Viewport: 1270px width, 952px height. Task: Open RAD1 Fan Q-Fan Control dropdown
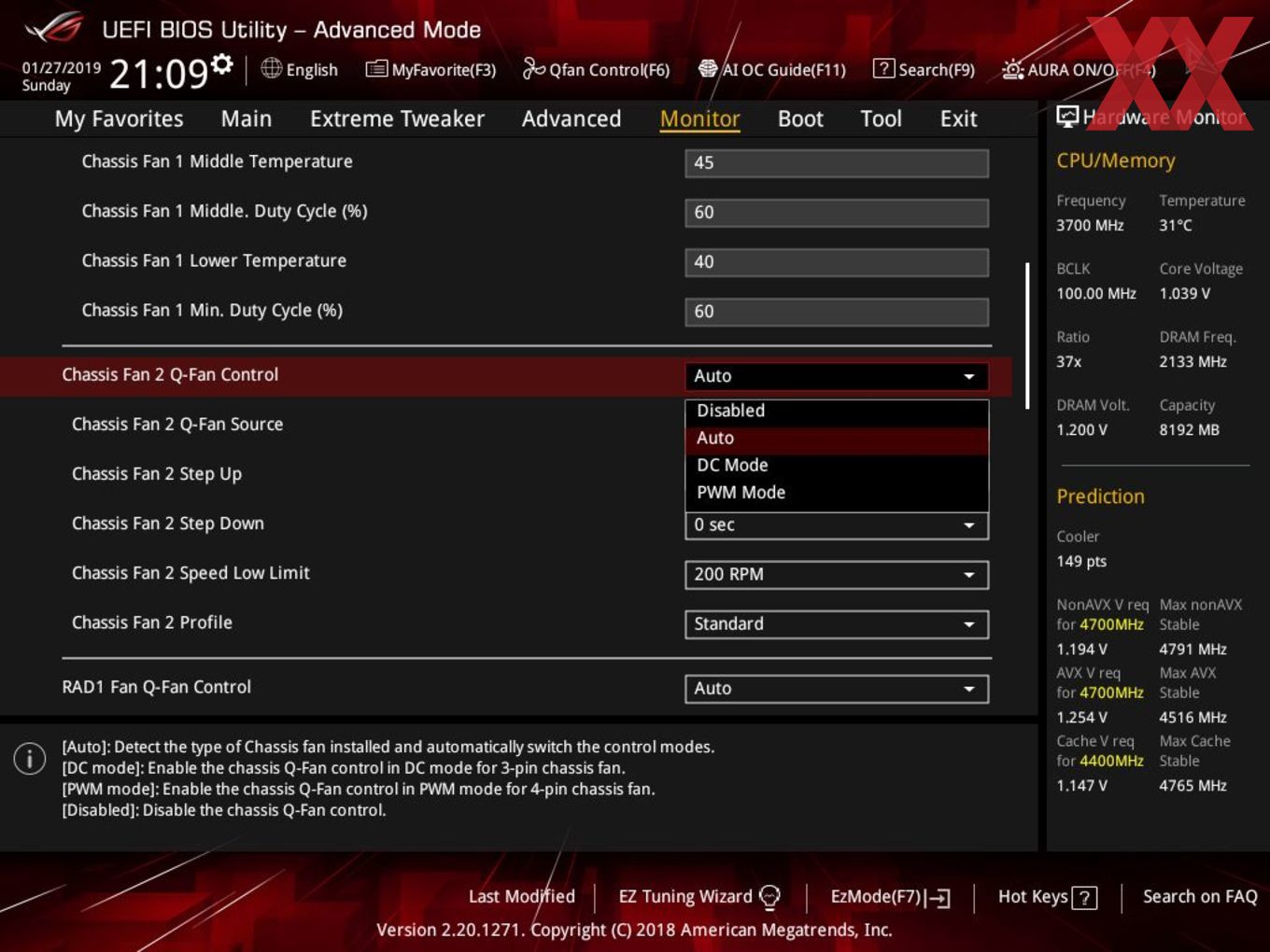(x=837, y=688)
